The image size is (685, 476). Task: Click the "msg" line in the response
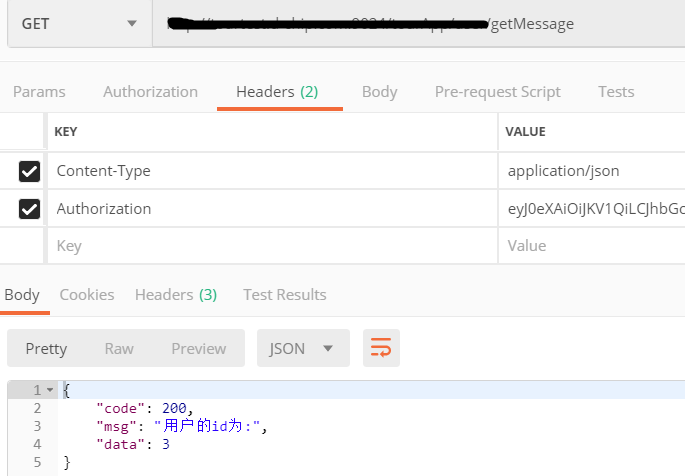[x=181, y=426]
